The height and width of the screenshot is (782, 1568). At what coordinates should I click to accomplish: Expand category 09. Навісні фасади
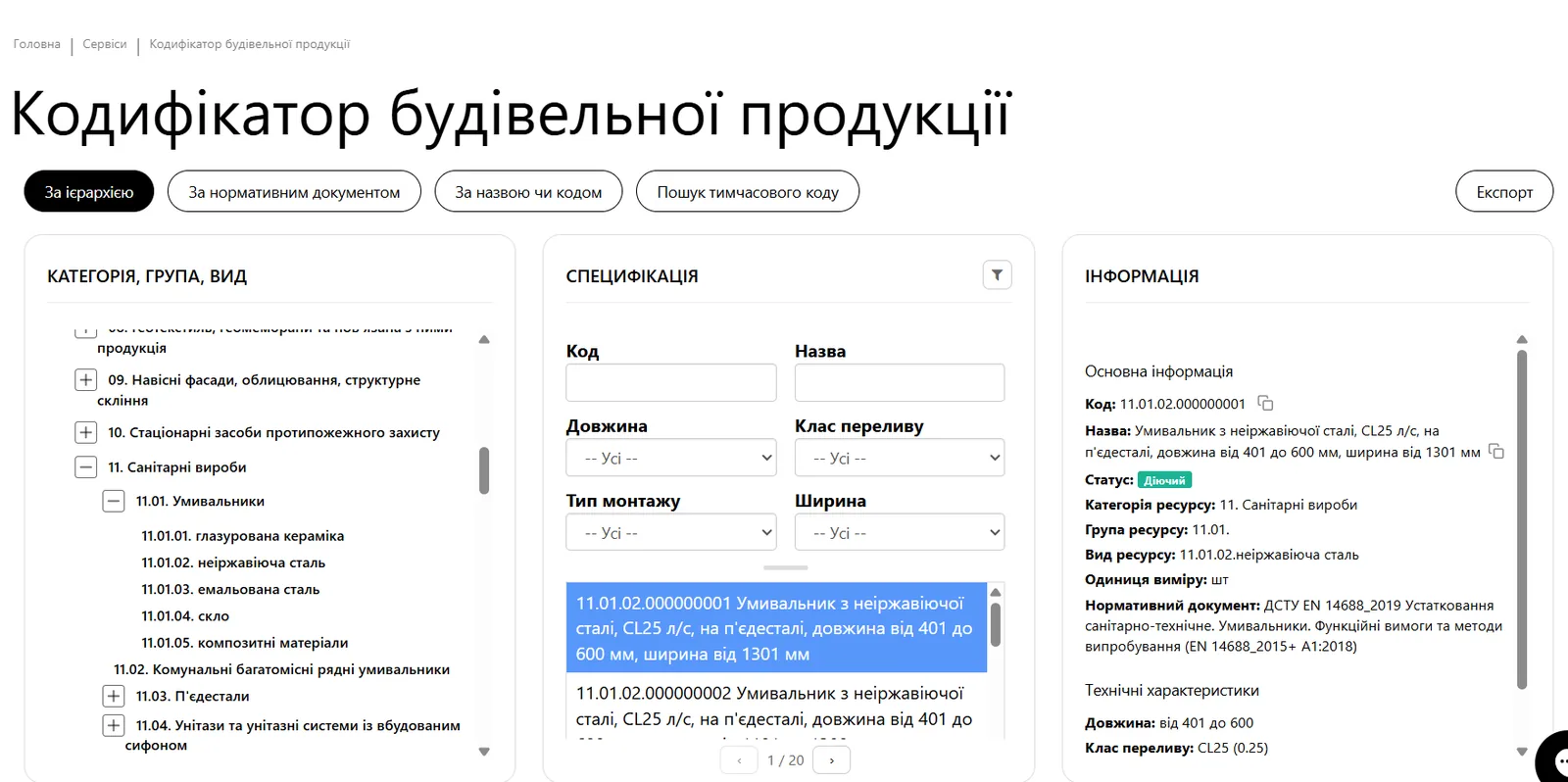pos(86,380)
